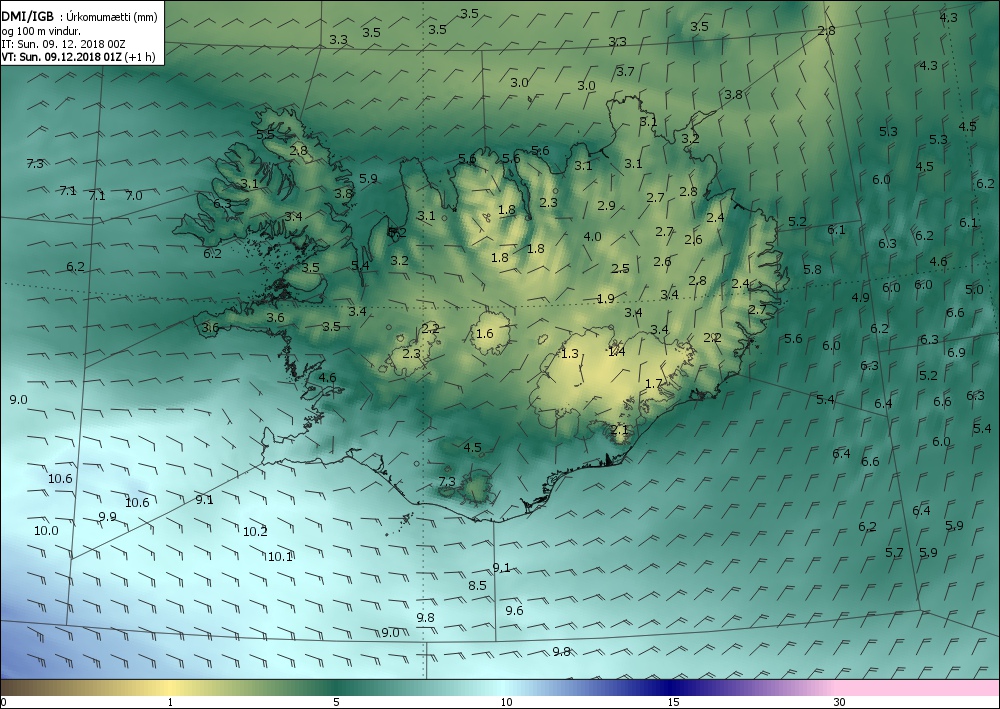
Task: Click the pale yellow section of color bar
Action: [171, 687]
